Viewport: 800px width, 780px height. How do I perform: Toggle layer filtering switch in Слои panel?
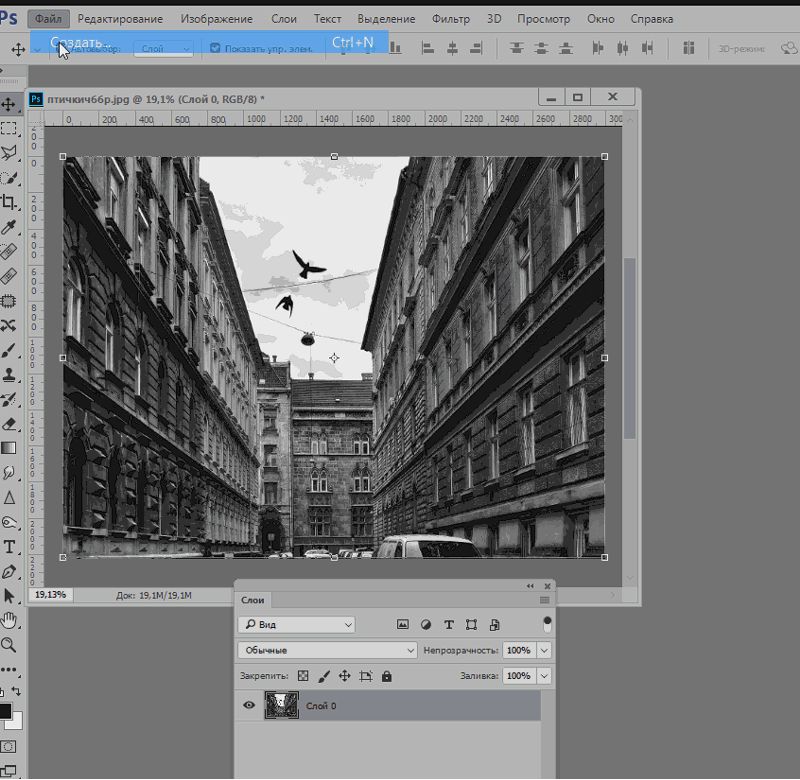[x=547, y=624]
